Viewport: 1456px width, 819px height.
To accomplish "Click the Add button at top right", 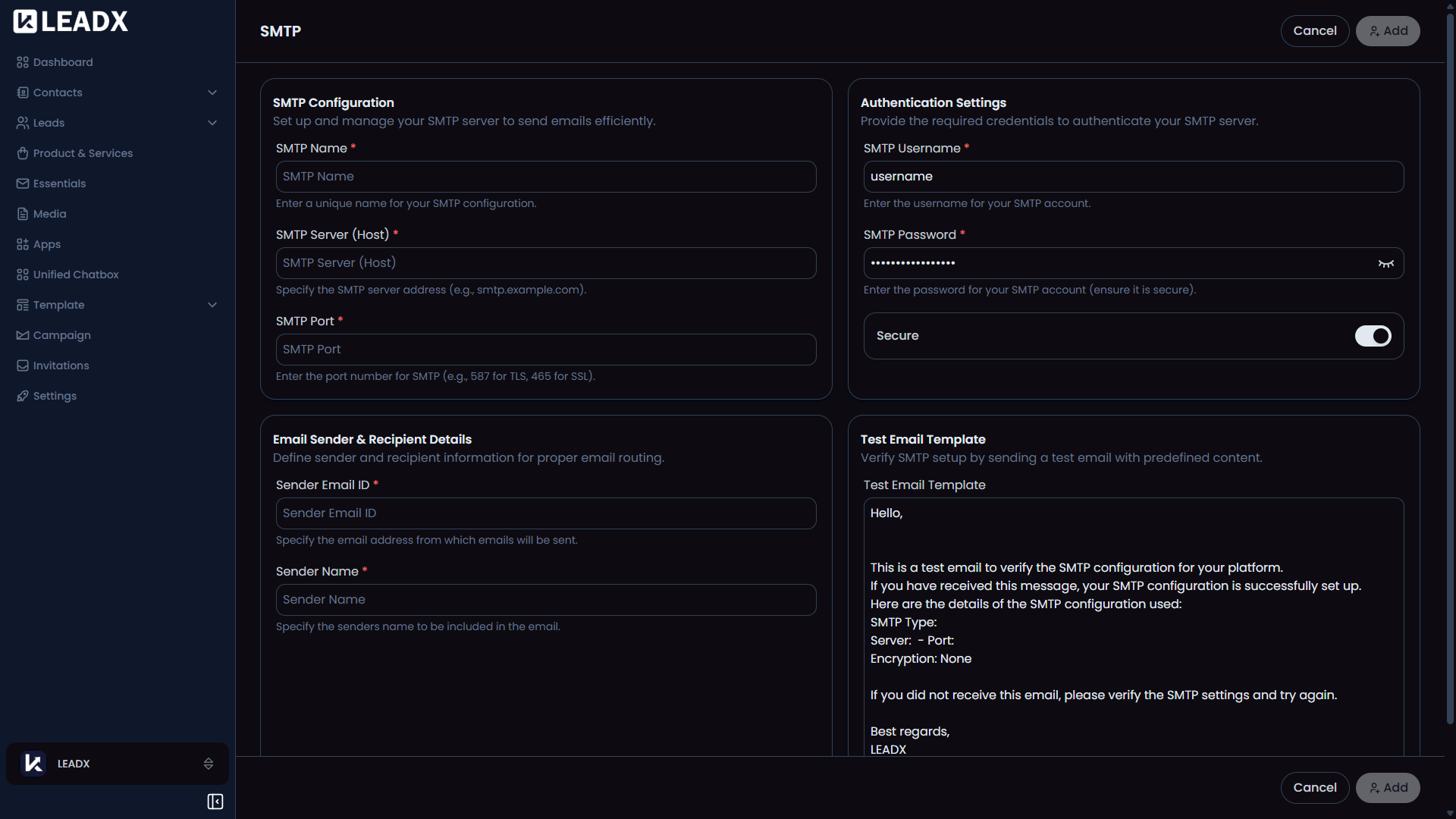I will coord(1387,31).
